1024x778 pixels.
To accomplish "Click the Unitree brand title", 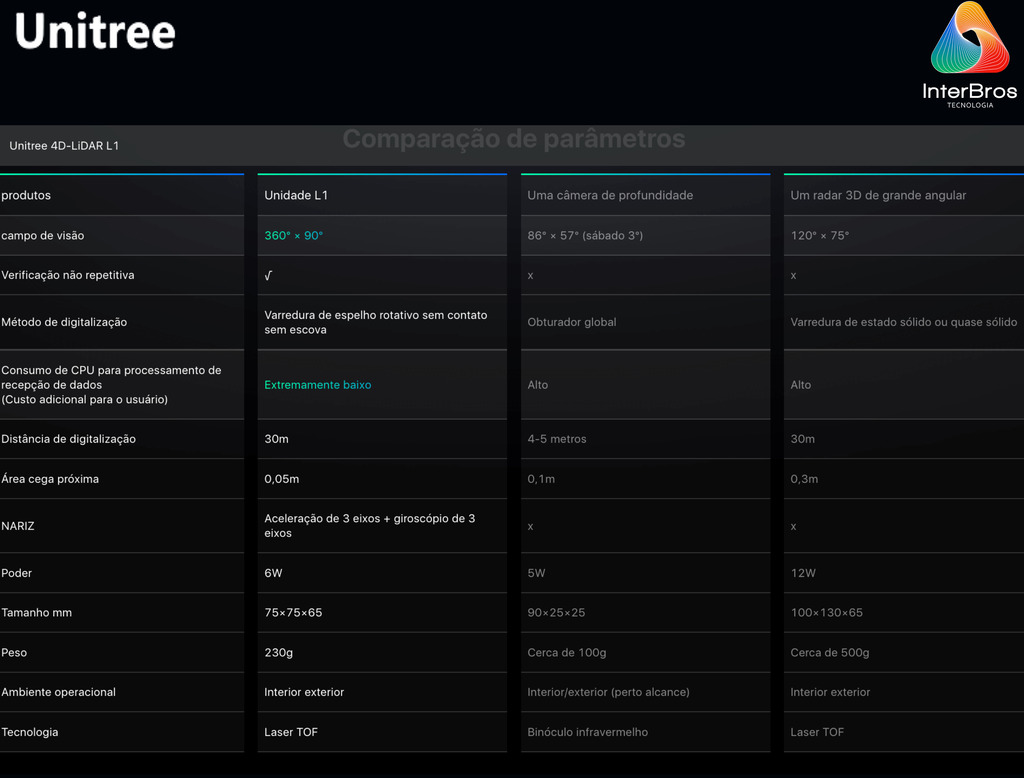I will (x=95, y=31).
